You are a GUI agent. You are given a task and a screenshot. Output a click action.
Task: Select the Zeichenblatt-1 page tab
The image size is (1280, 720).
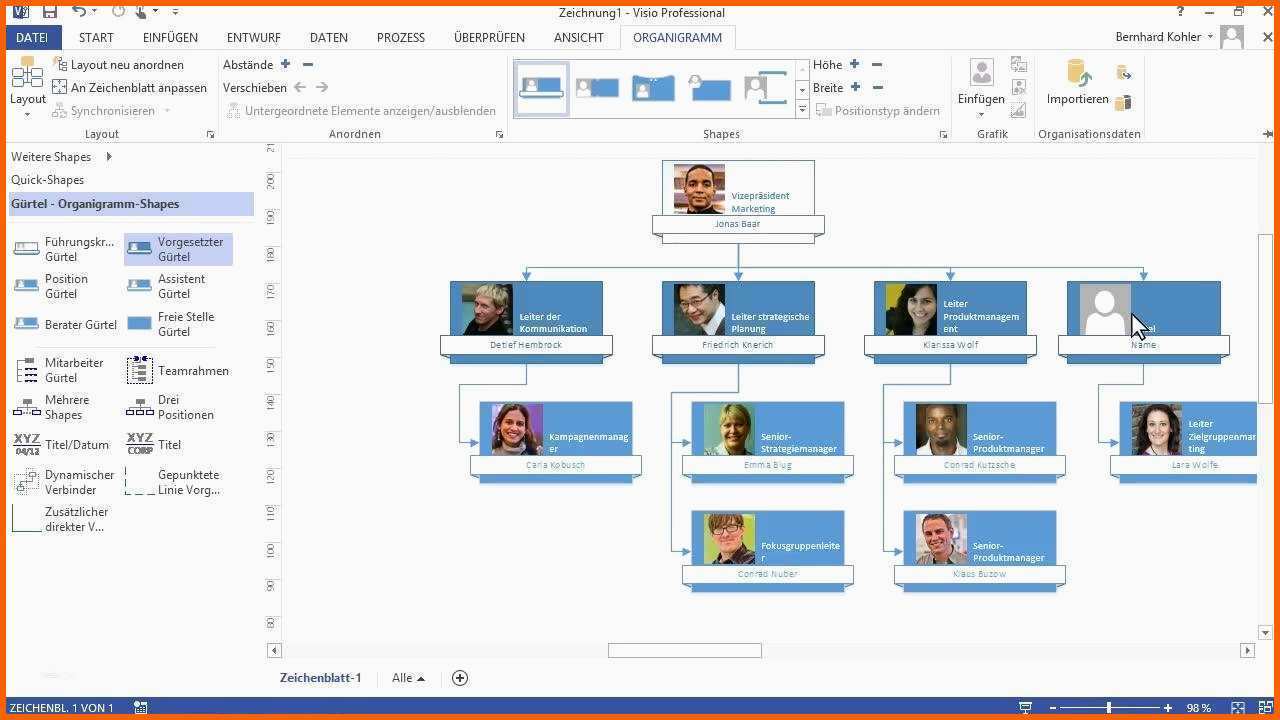pyautogui.click(x=320, y=678)
